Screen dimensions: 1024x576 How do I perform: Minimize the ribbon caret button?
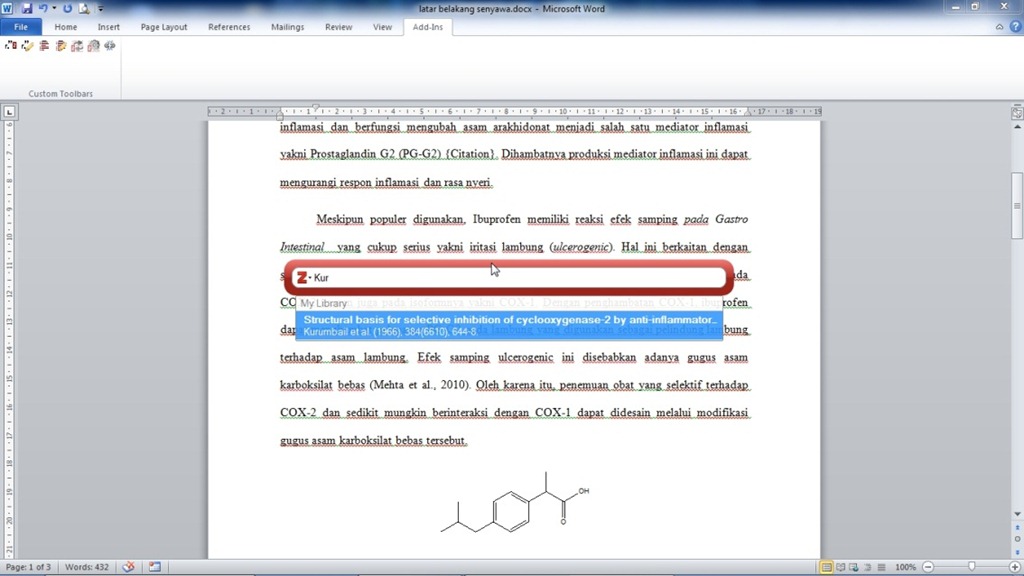[999, 27]
